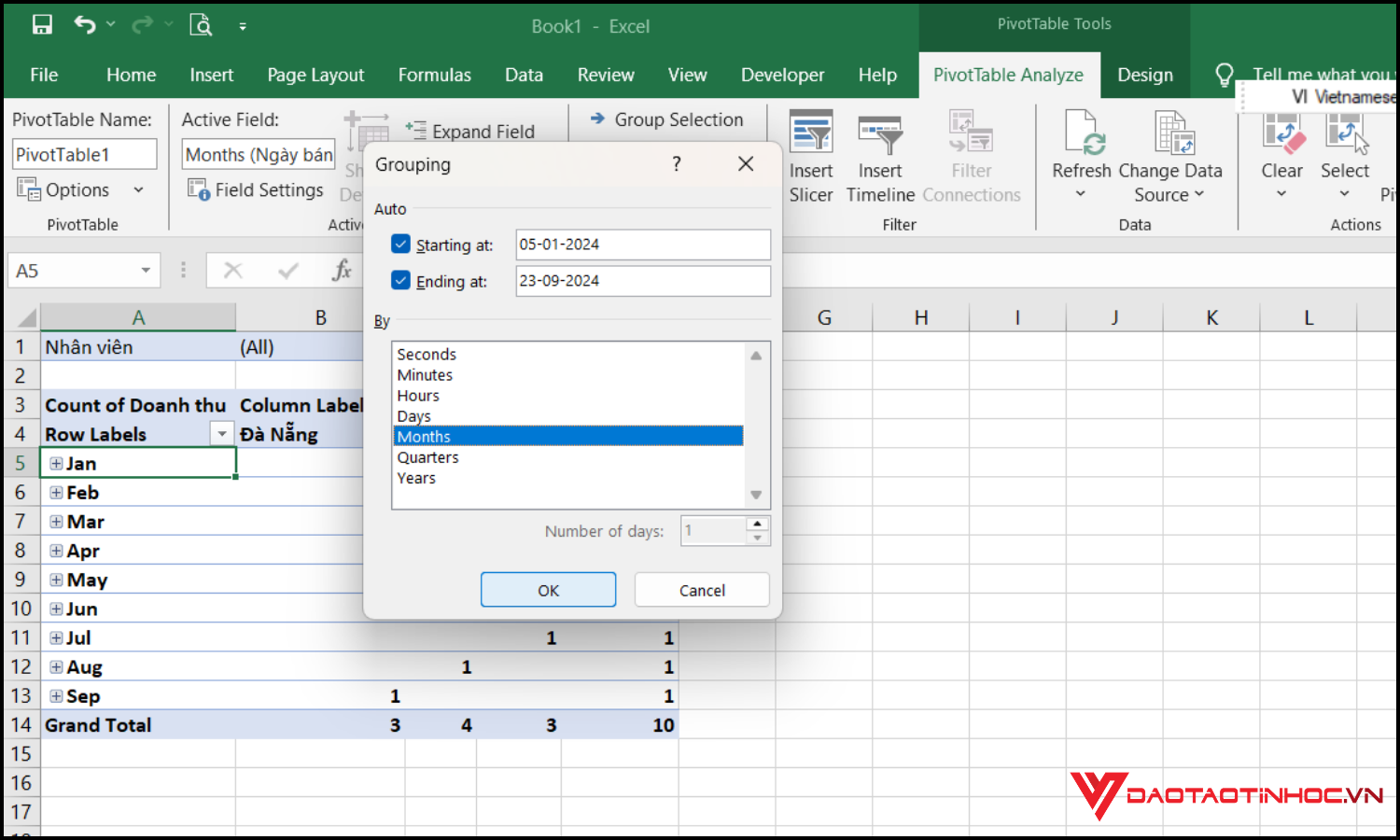Cancel the Grouping dialog
The width and height of the screenshot is (1400, 840).
(x=701, y=589)
